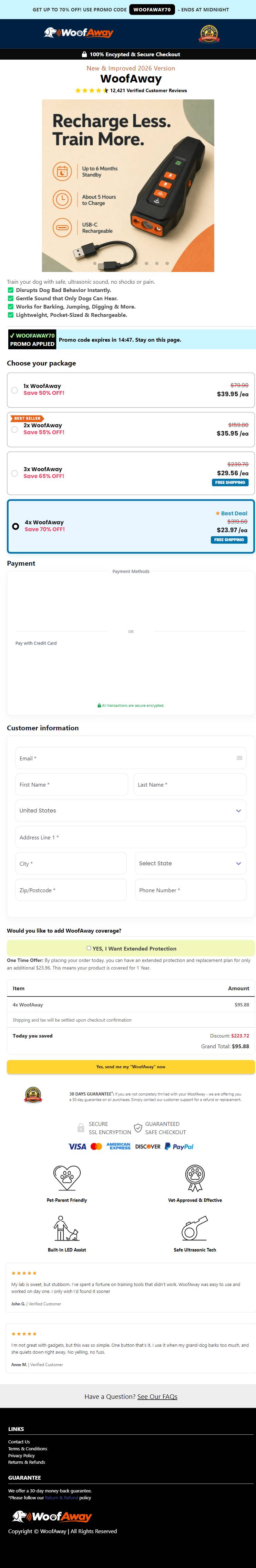
Task: Click the USB-C Rechargeable battery icon
Action: pos(62,228)
